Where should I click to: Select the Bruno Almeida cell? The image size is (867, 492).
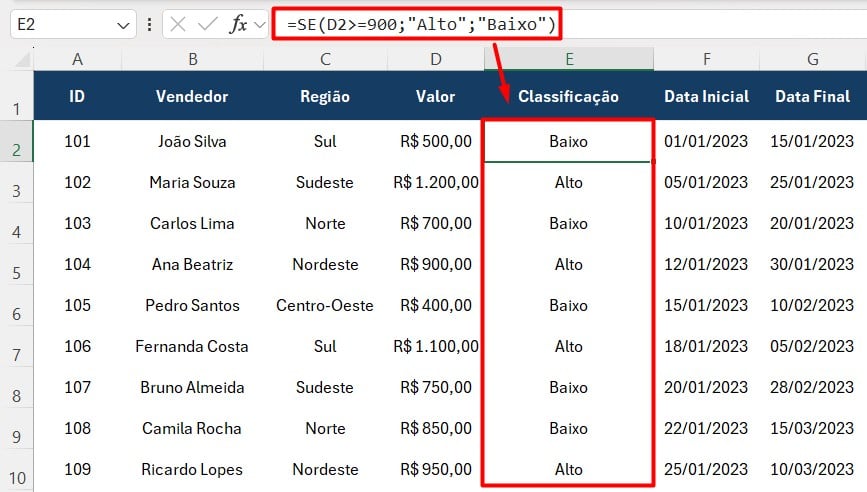point(192,387)
